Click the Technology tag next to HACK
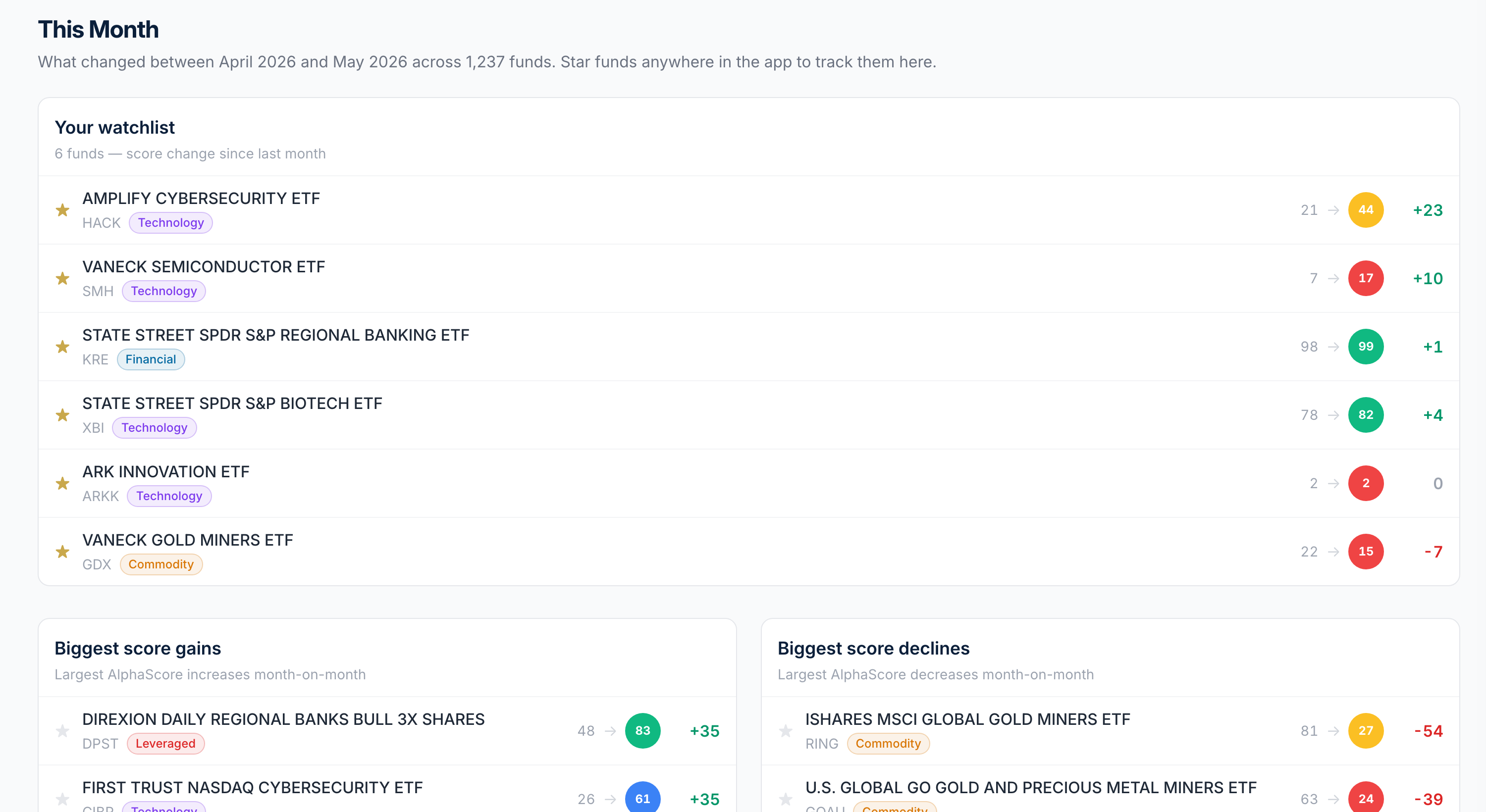 coord(171,223)
